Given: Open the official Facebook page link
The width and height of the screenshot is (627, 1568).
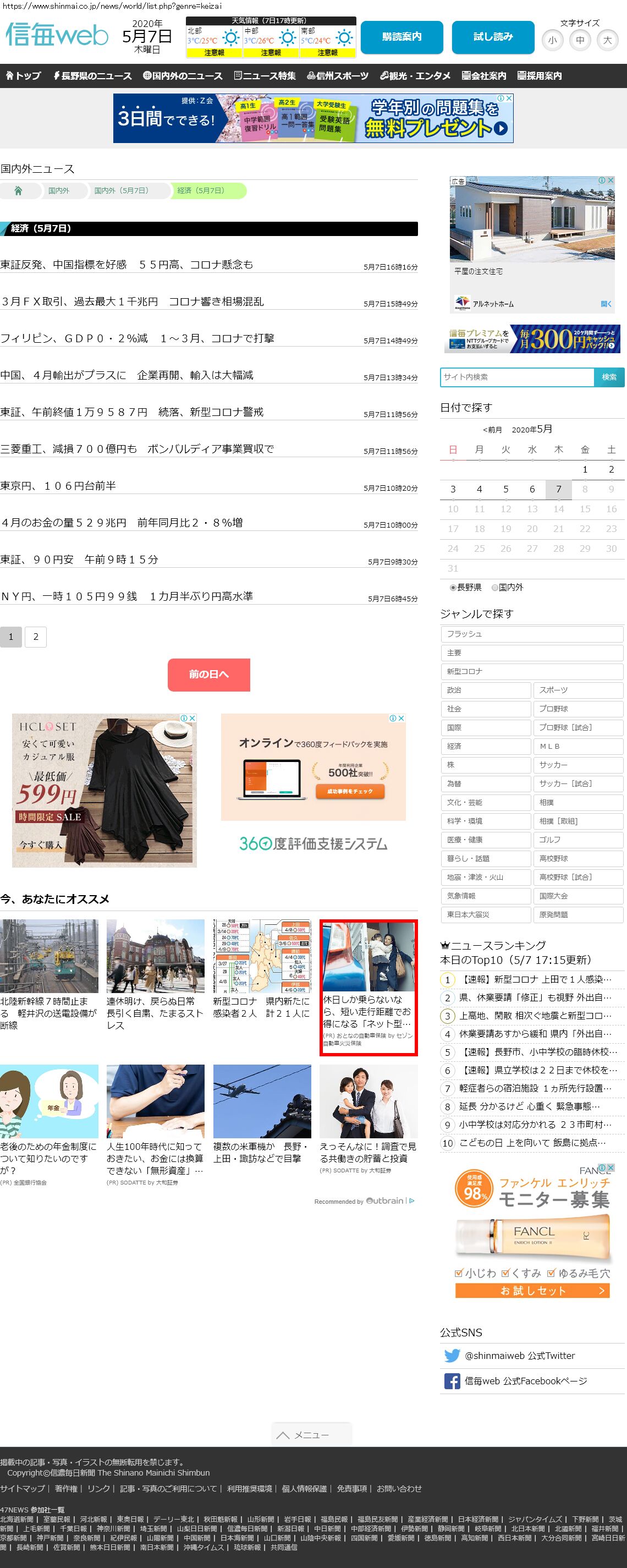Looking at the screenshot, I should 525,1380.
